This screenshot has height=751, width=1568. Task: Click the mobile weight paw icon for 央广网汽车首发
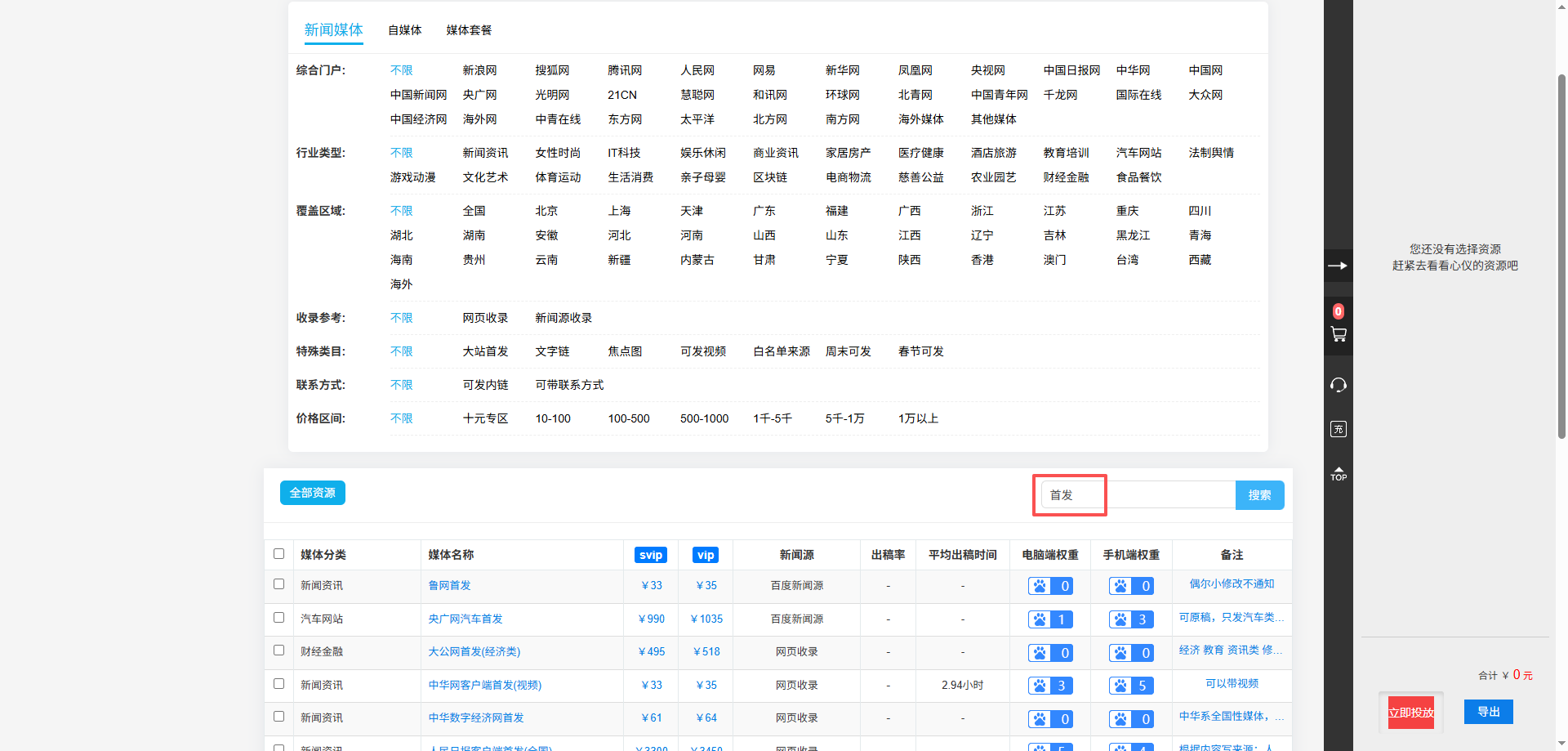click(1120, 619)
